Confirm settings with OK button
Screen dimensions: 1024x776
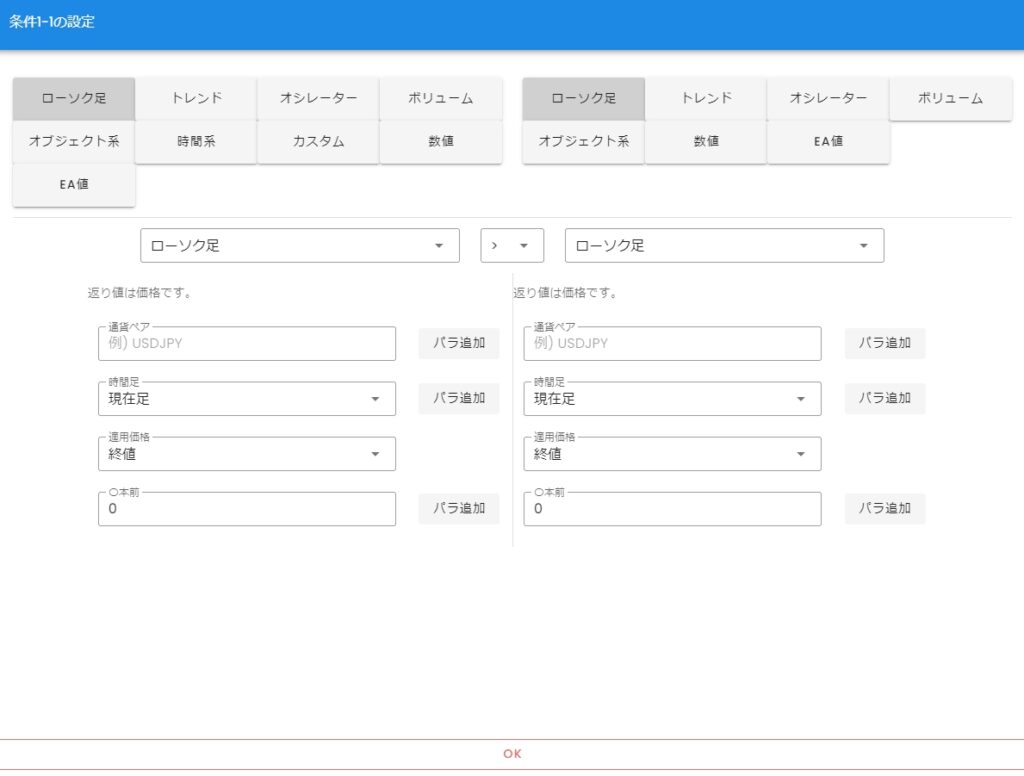[x=512, y=754]
